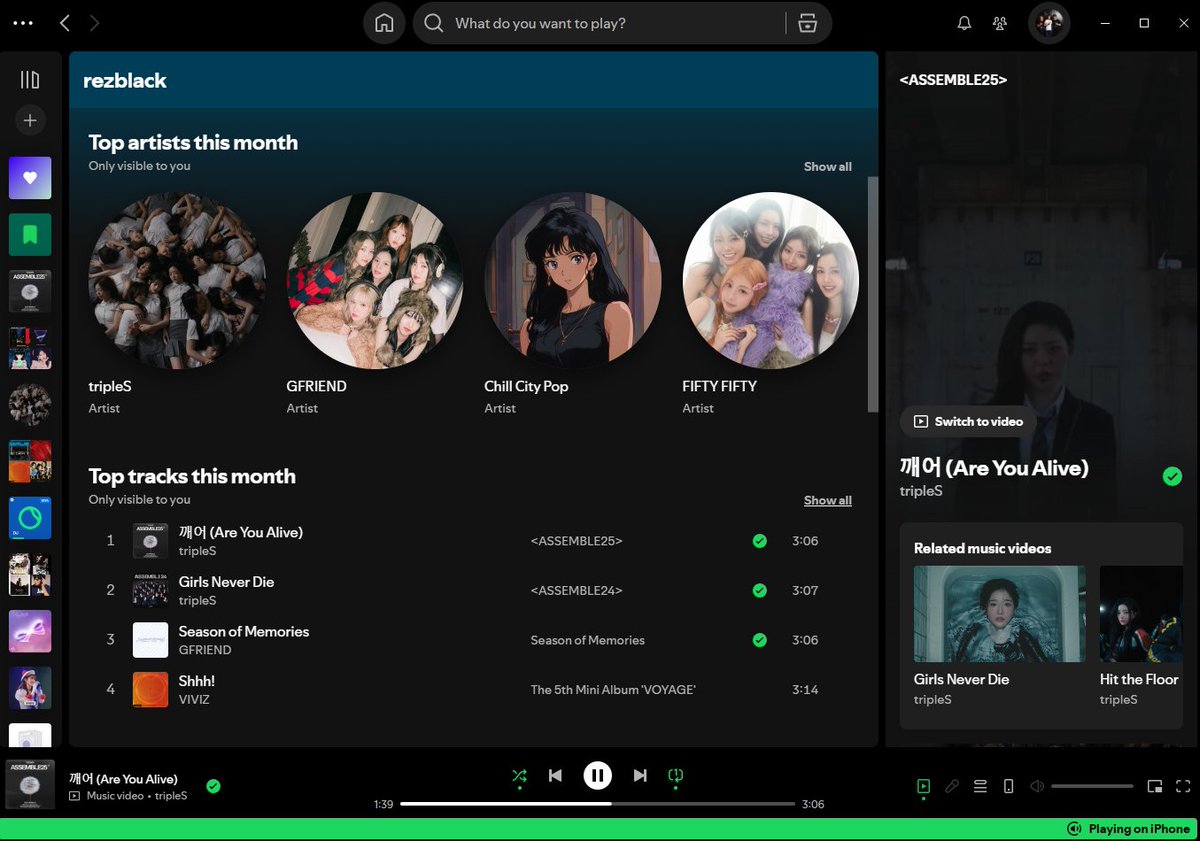The height and width of the screenshot is (841, 1200).
Task: Mute with the volume speaker icon
Action: point(1037,787)
